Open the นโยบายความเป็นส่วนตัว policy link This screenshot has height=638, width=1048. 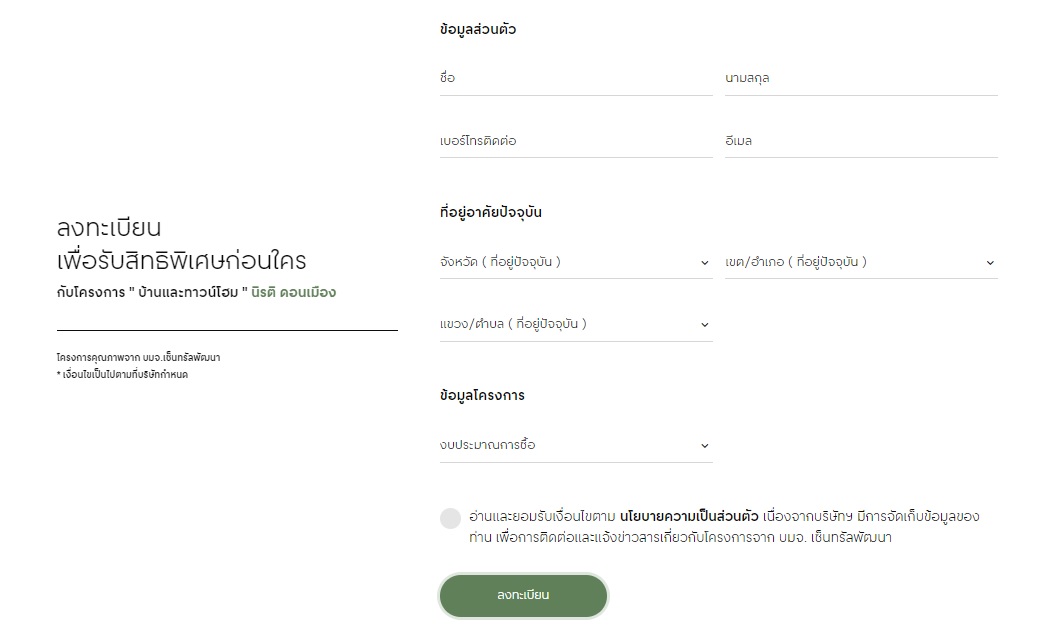689,516
